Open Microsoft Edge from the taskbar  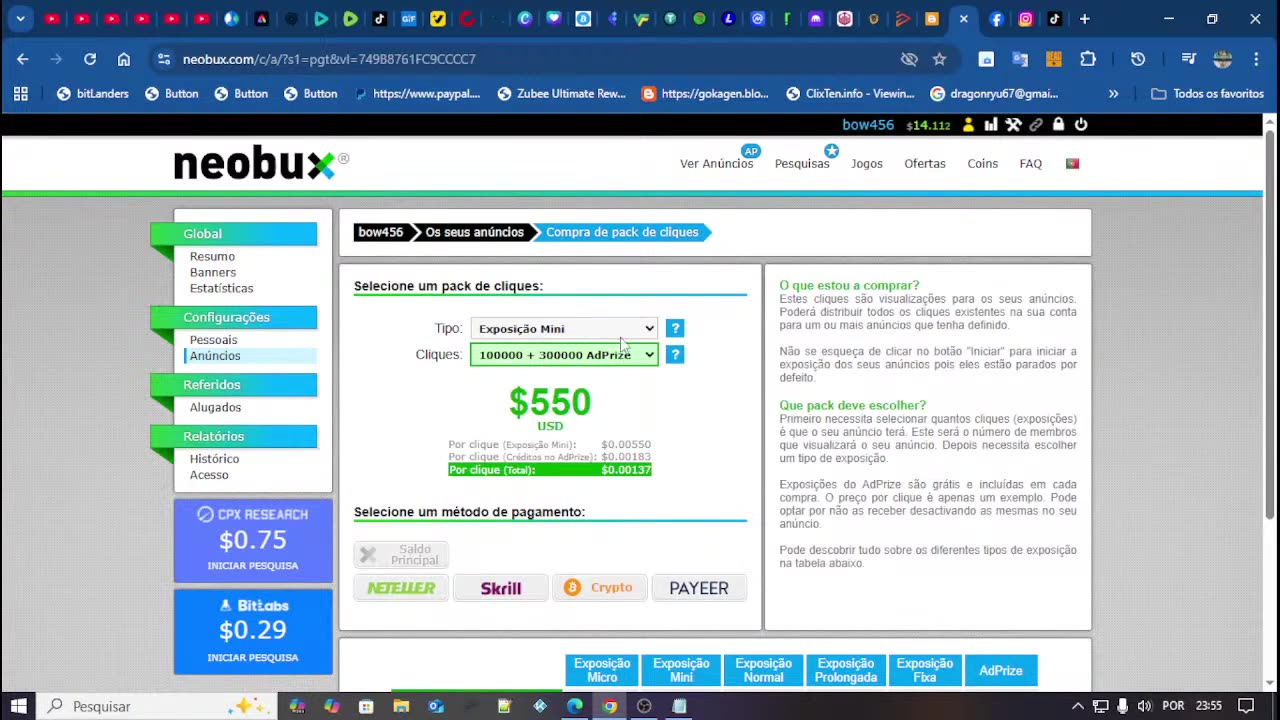point(575,706)
